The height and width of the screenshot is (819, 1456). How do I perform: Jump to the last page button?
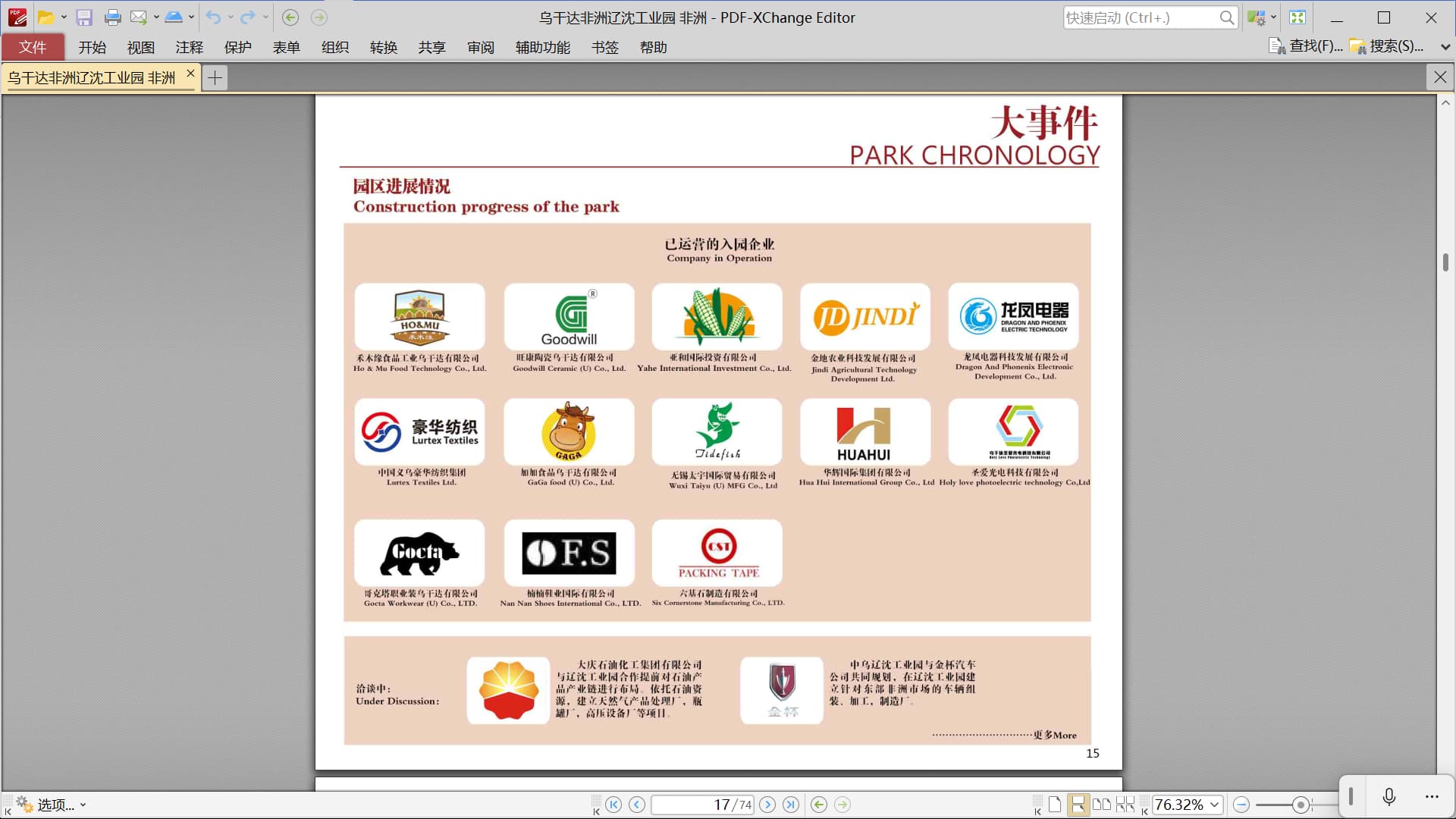pos(791,805)
